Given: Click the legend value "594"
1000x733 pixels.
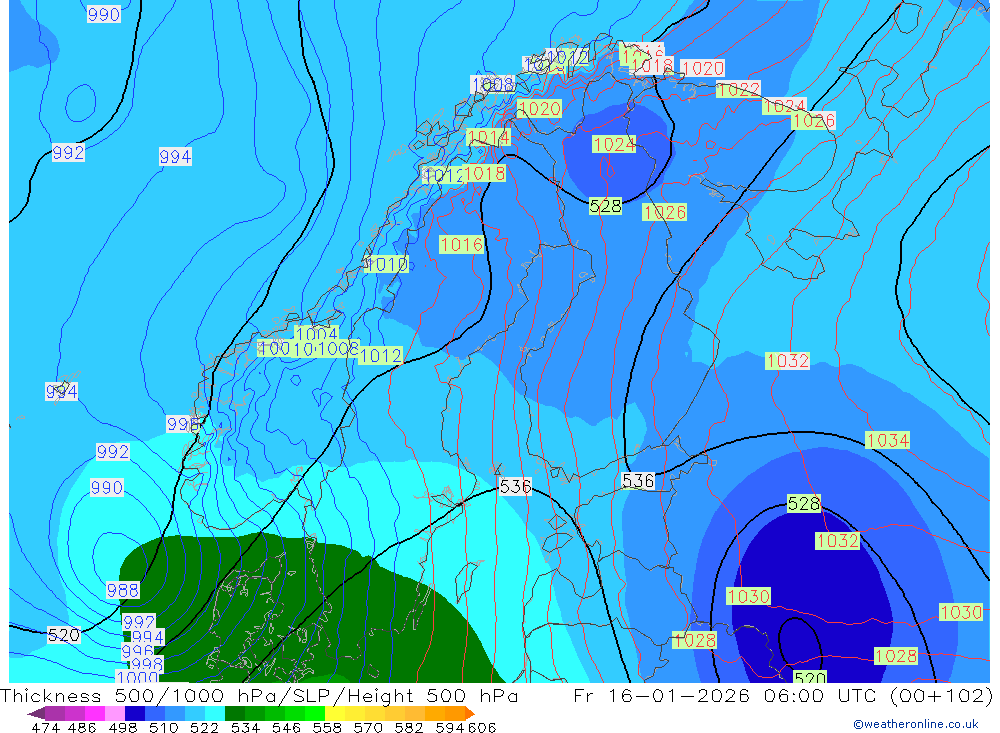Looking at the screenshot, I should coord(450,727).
